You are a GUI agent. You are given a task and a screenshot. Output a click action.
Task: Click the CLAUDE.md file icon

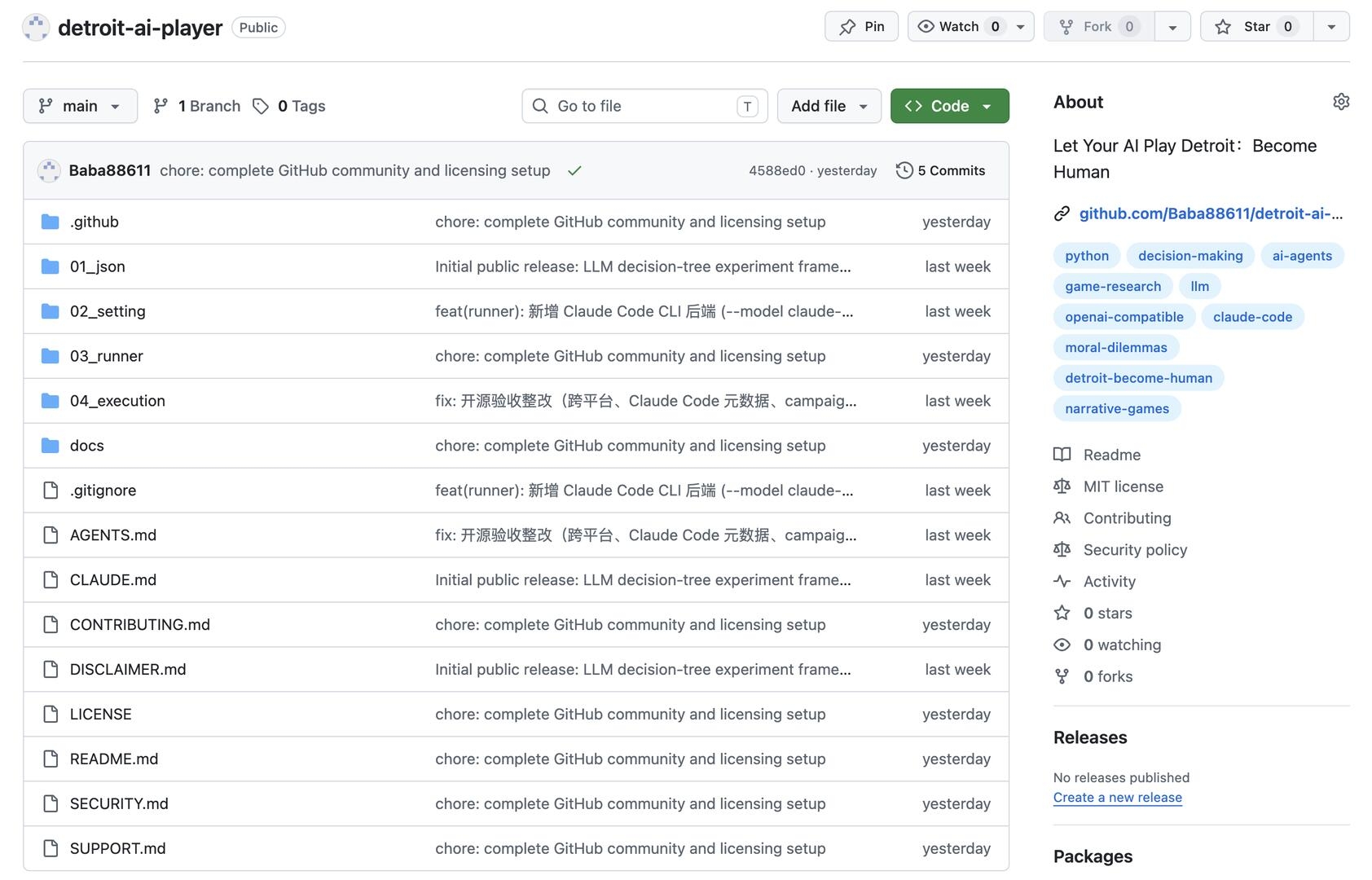(x=51, y=580)
